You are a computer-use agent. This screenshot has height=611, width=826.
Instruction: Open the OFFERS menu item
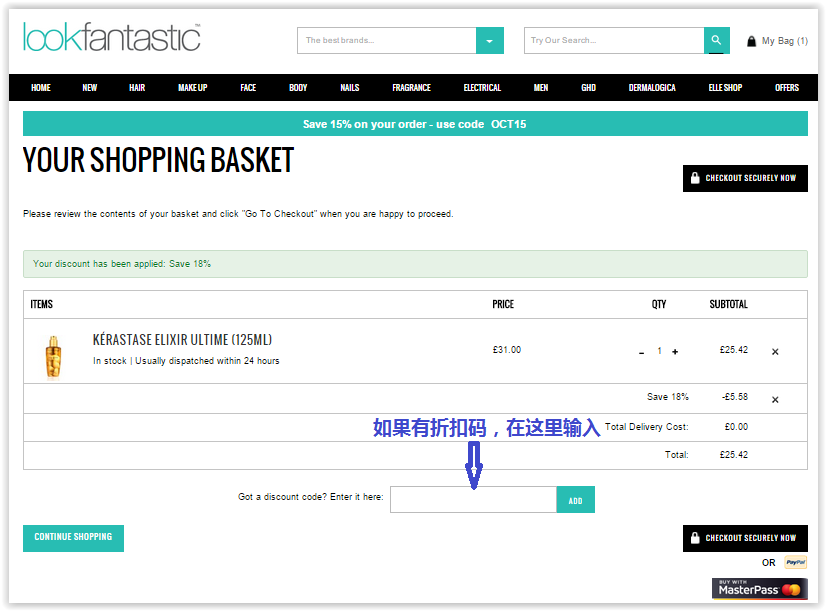tap(787, 87)
